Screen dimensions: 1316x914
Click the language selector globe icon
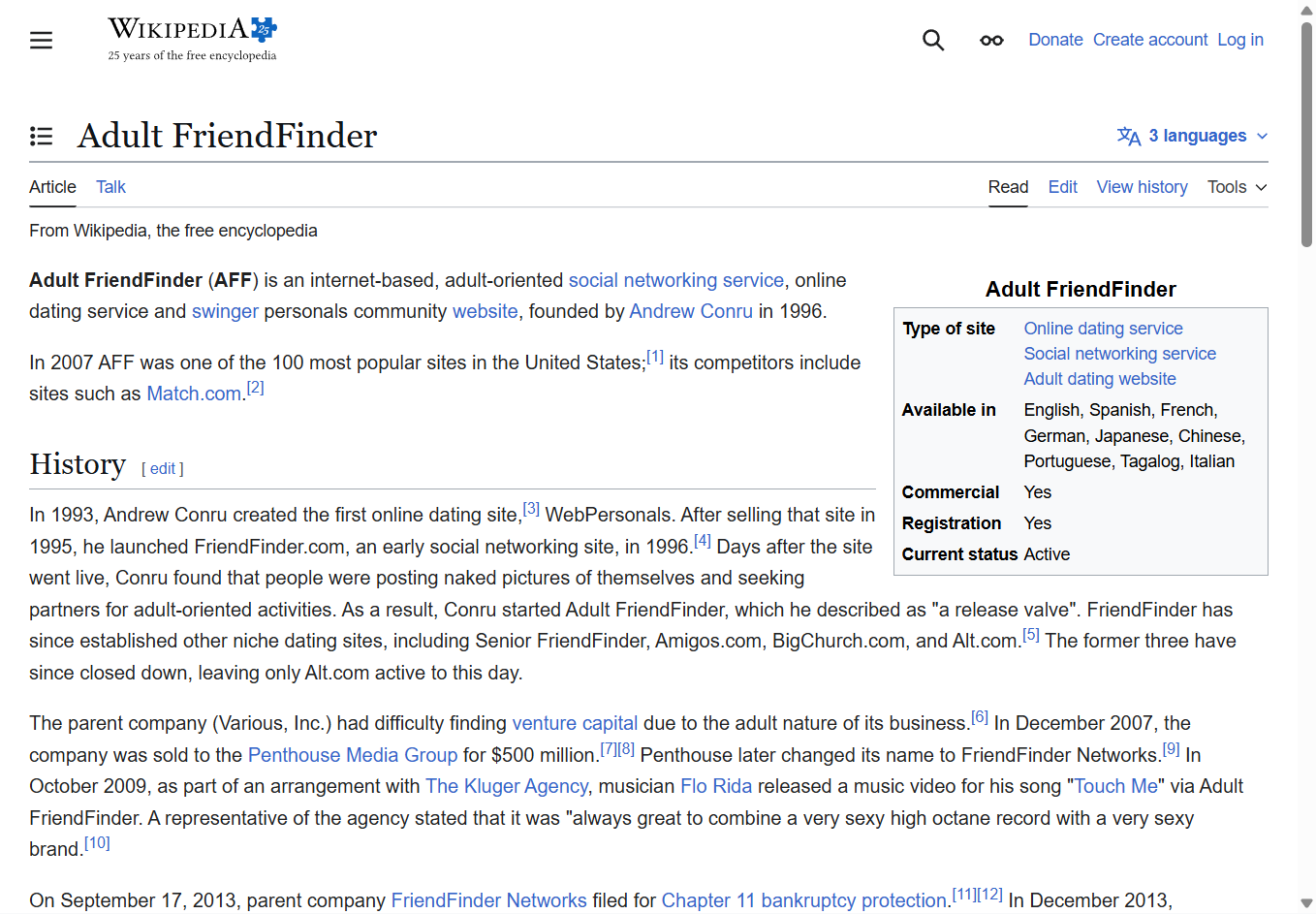click(x=1130, y=136)
